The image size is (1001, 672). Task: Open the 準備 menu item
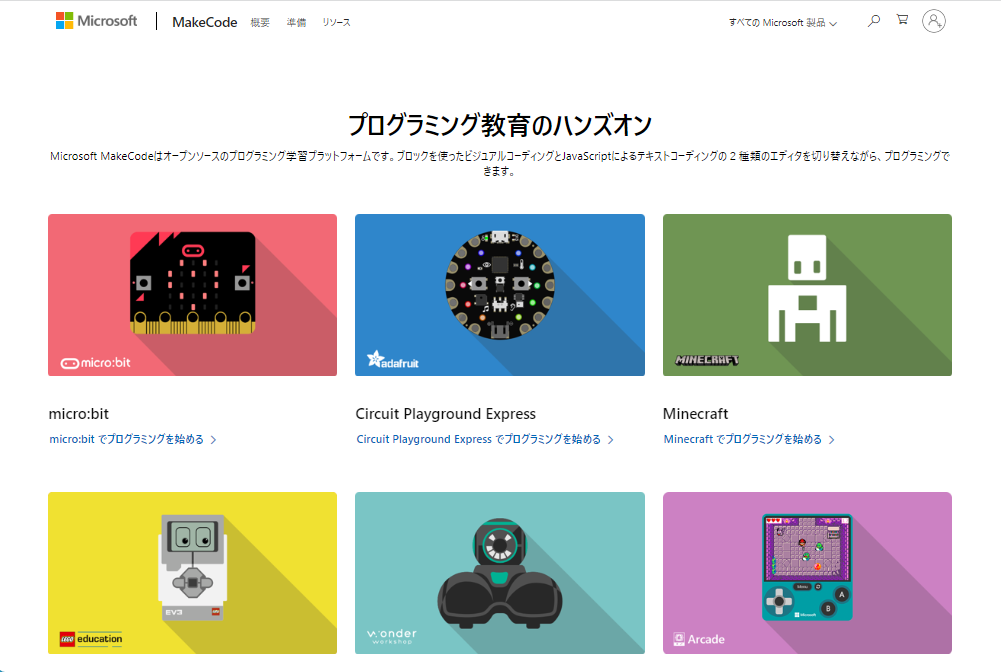(296, 22)
